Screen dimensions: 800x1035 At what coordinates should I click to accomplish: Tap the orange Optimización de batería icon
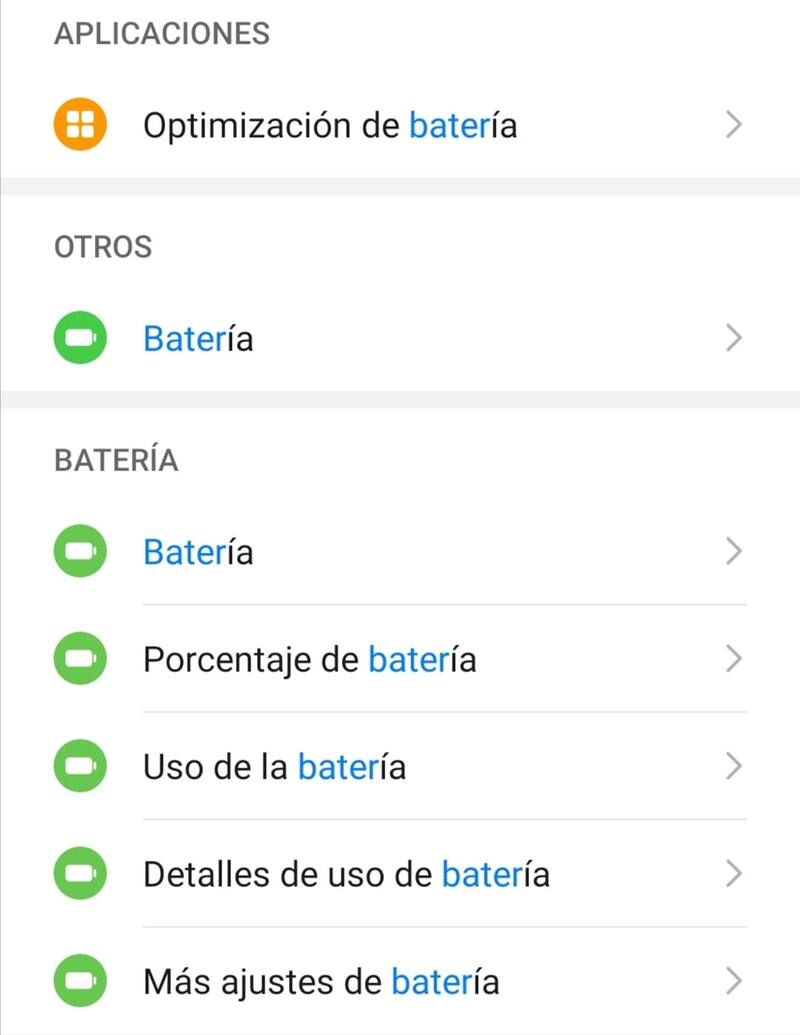[80, 126]
